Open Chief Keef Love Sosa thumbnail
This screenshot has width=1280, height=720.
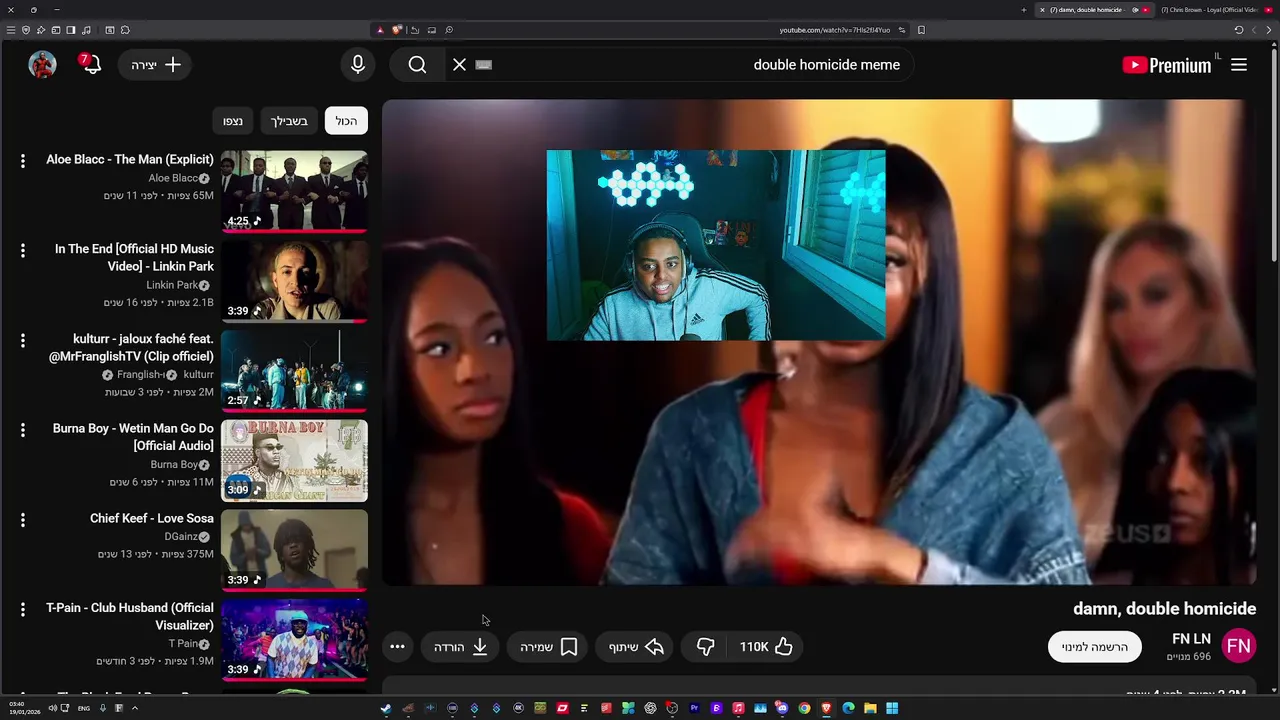(x=294, y=550)
